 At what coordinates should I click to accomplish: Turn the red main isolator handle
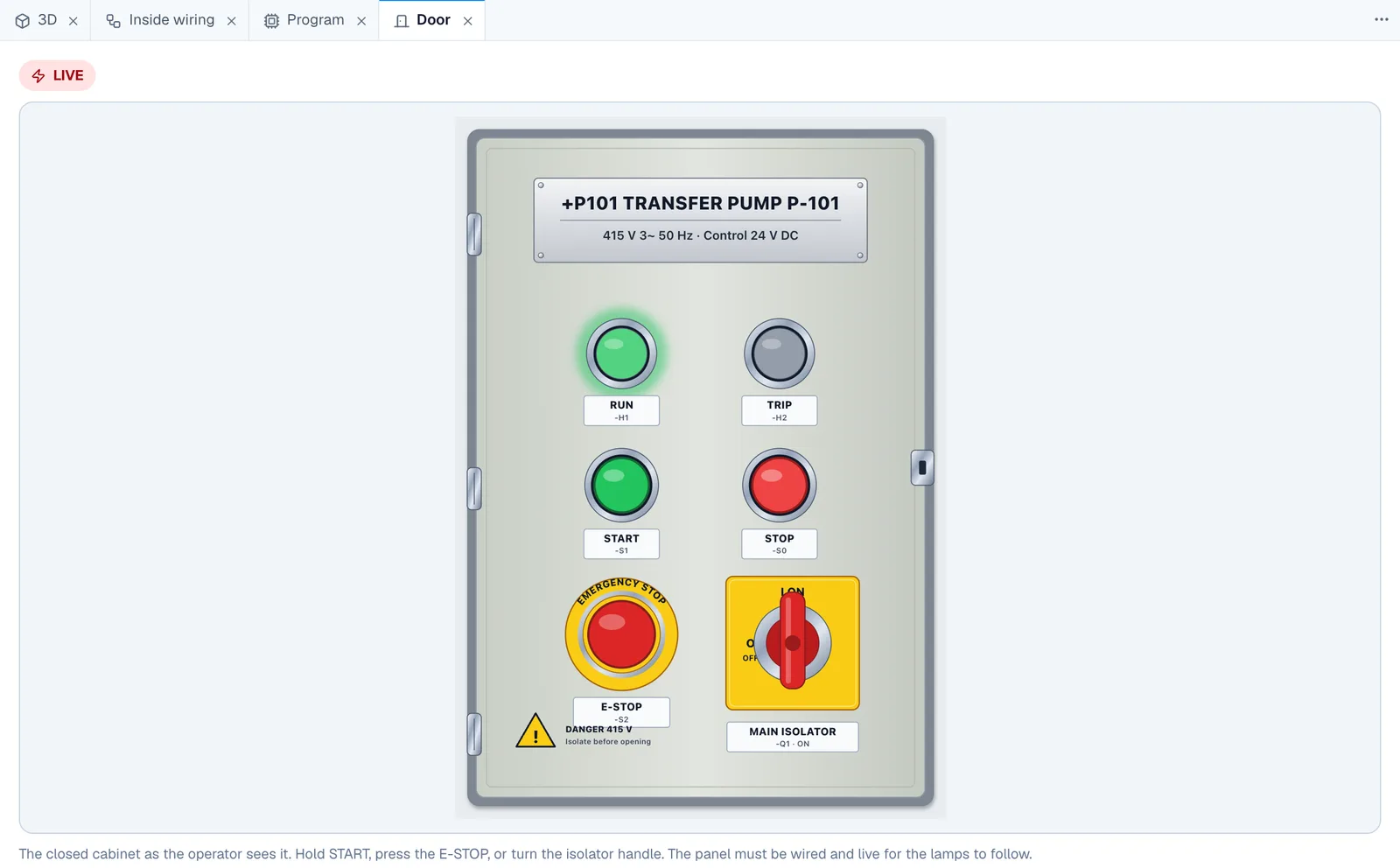point(793,640)
